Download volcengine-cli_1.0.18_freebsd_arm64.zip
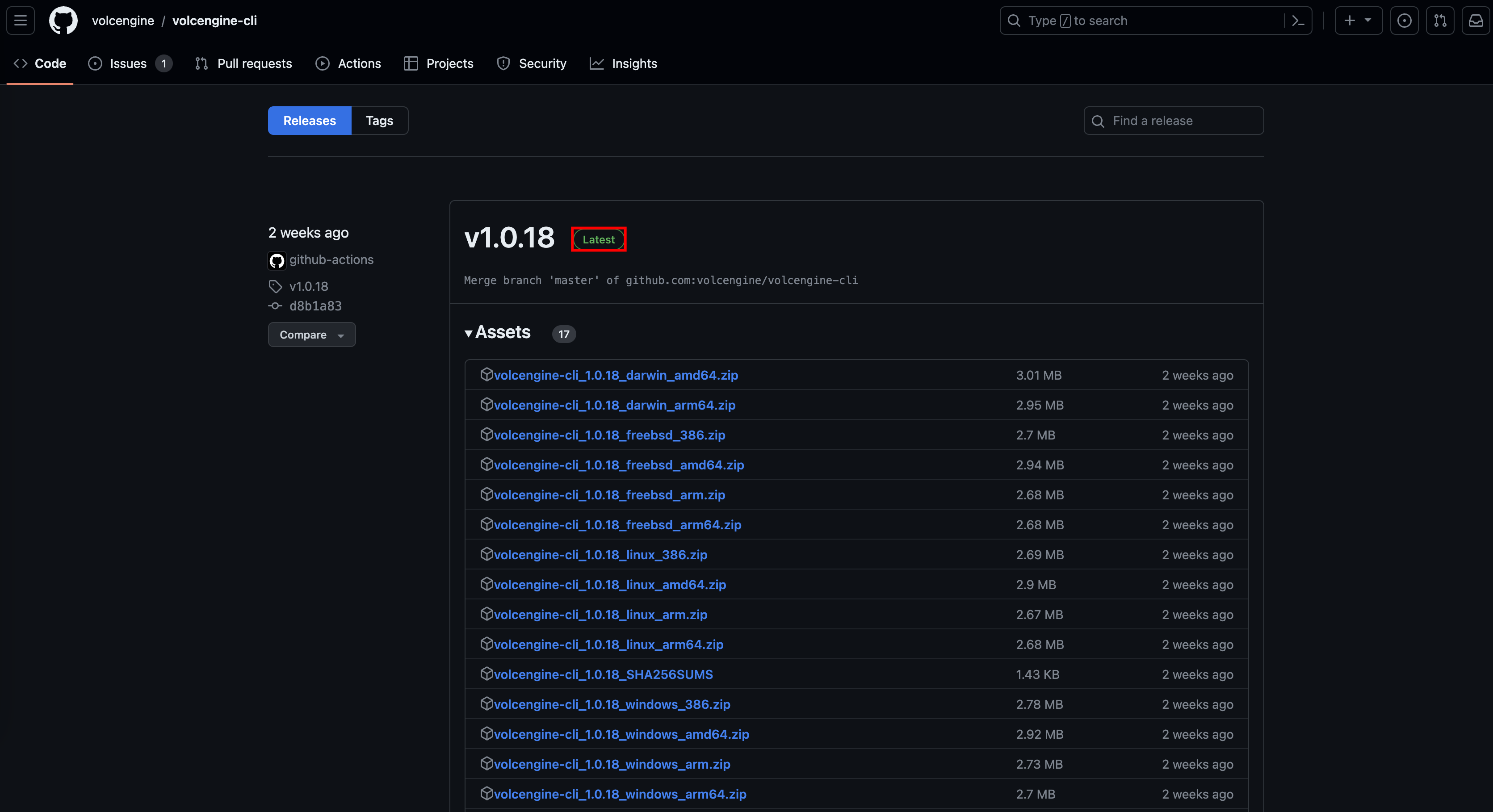The width and height of the screenshot is (1493, 812). [617, 525]
